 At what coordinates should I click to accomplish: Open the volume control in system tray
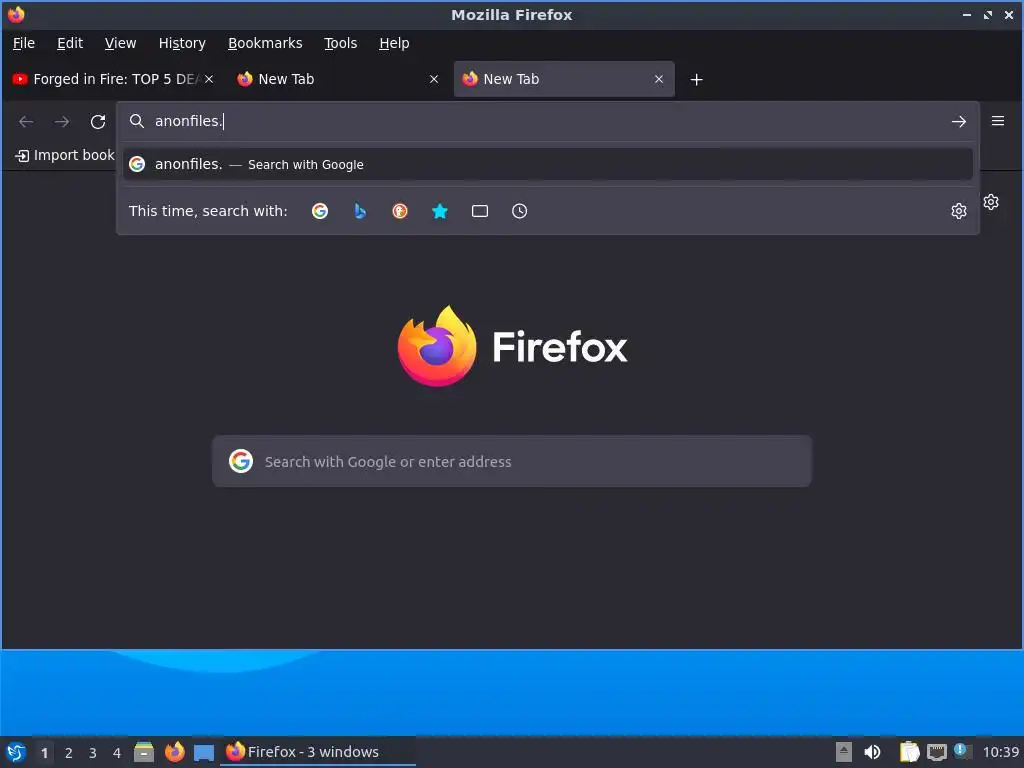(x=872, y=752)
